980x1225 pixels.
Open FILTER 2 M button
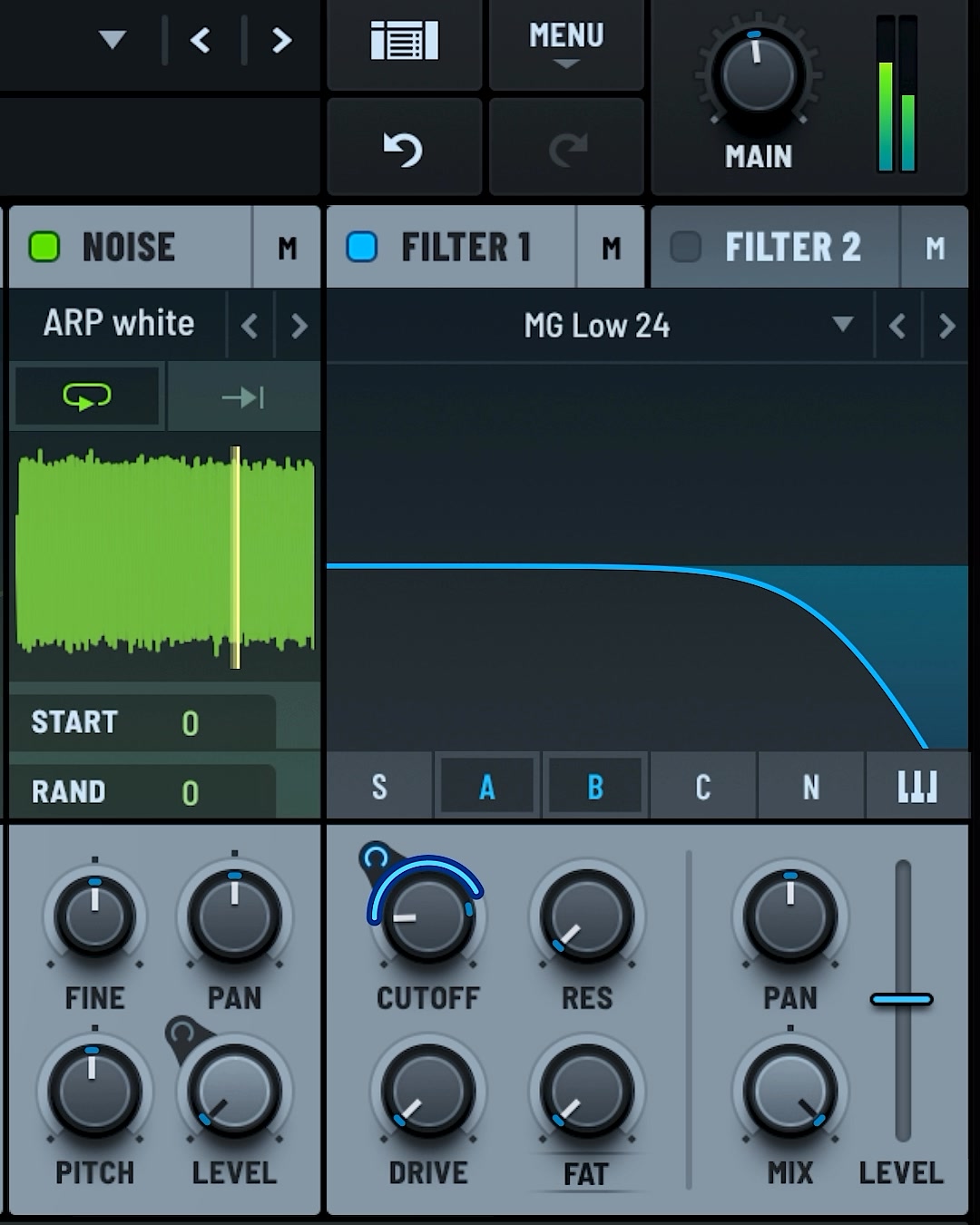point(935,248)
